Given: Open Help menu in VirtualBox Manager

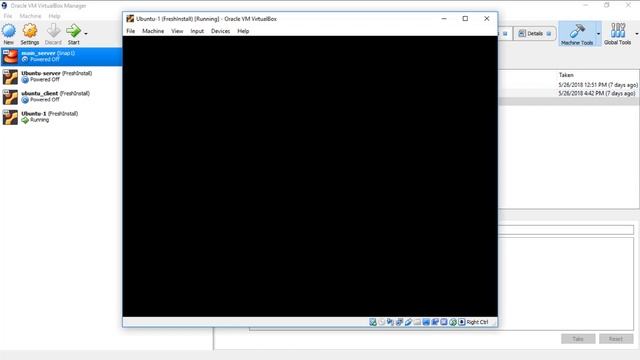Looking at the screenshot, I should pyautogui.click(x=54, y=16).
